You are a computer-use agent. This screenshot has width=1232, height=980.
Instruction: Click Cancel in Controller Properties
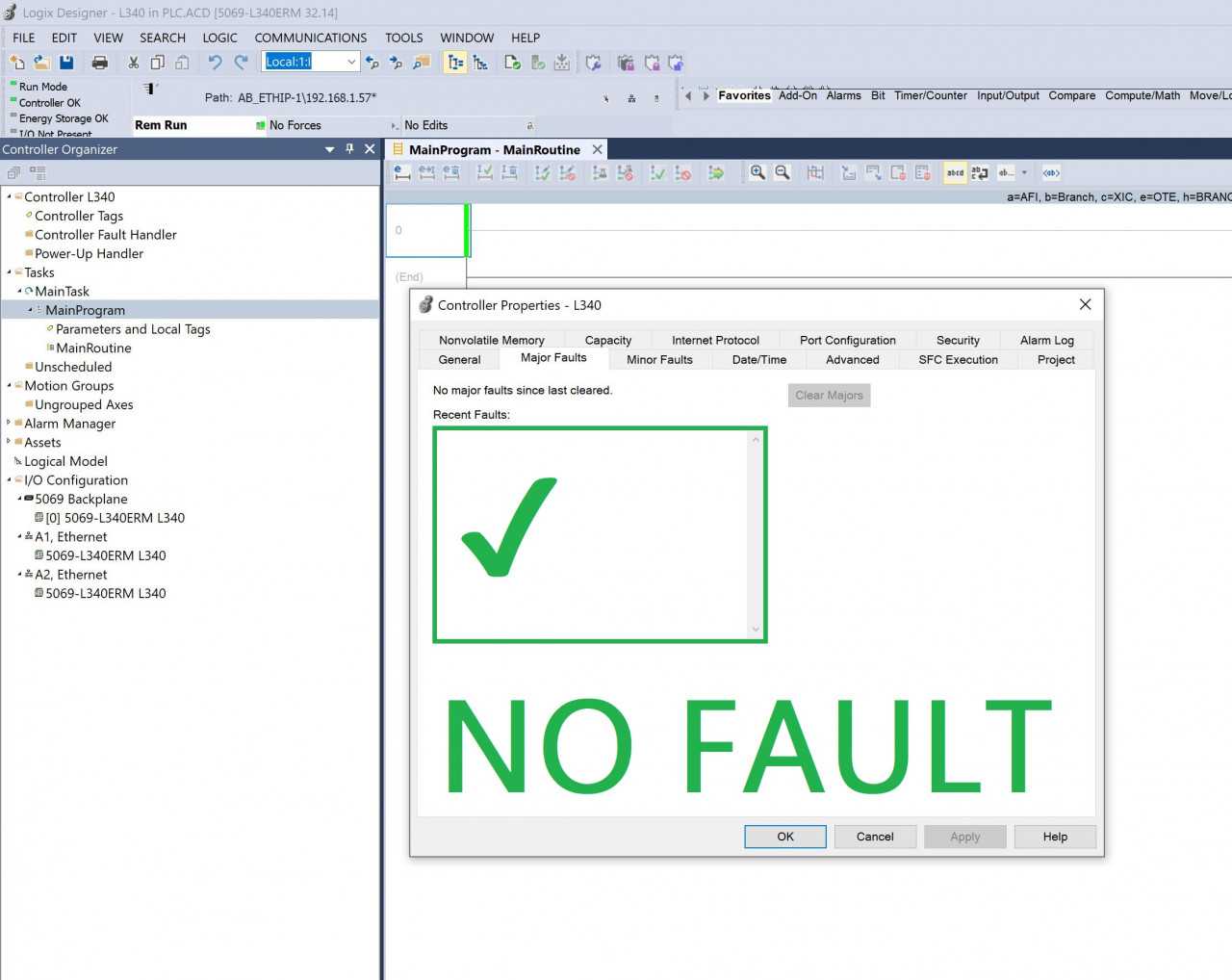(x=875, y=837)
